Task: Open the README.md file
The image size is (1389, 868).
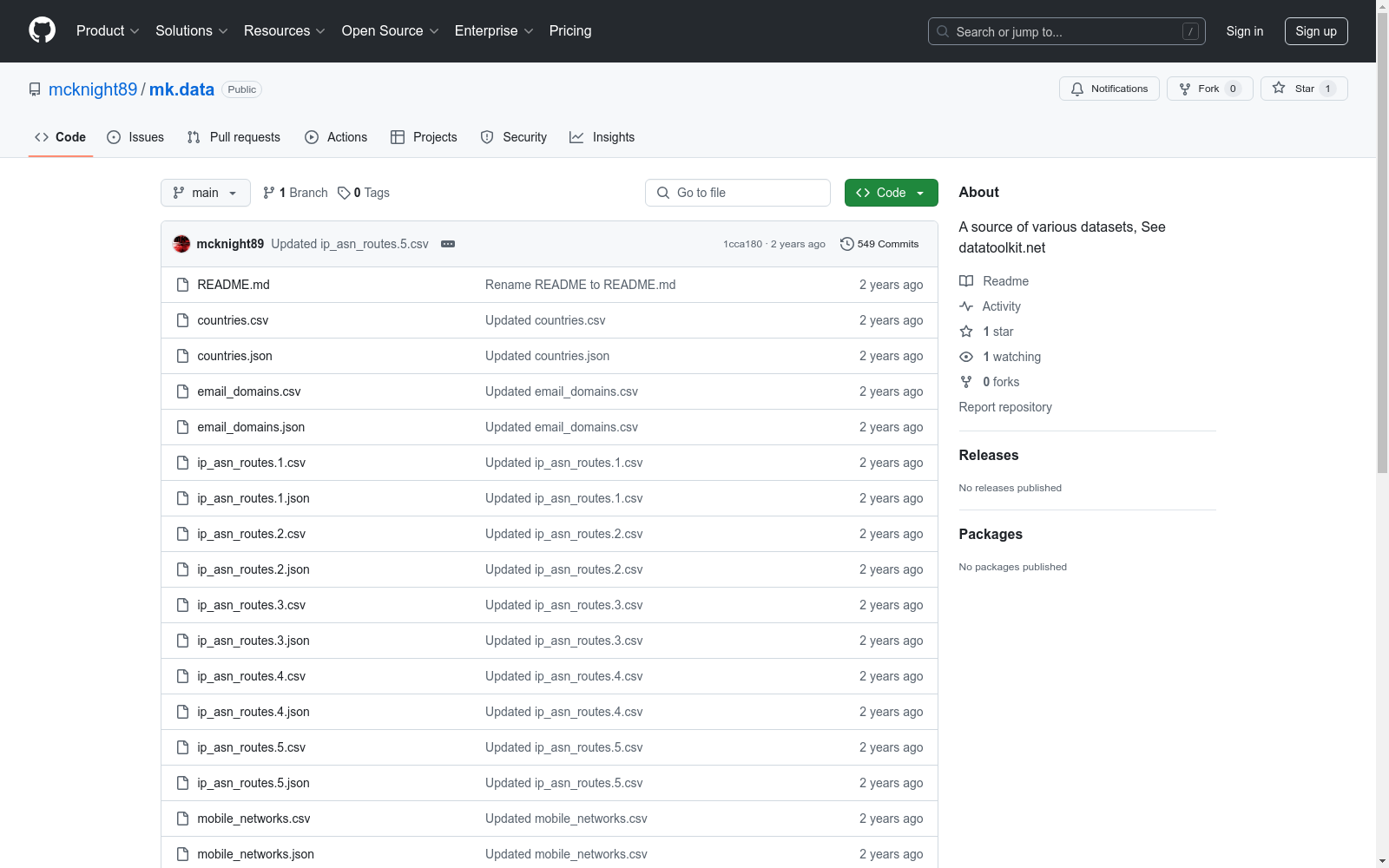Action: [234, 285]
